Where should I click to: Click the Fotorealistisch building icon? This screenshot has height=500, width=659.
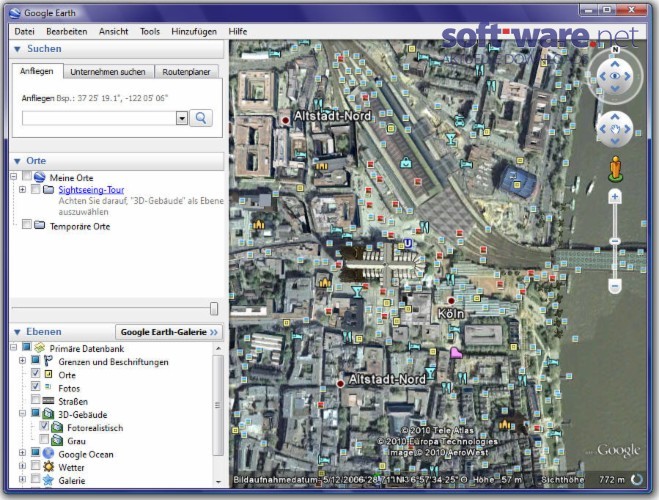click(57, 427)
